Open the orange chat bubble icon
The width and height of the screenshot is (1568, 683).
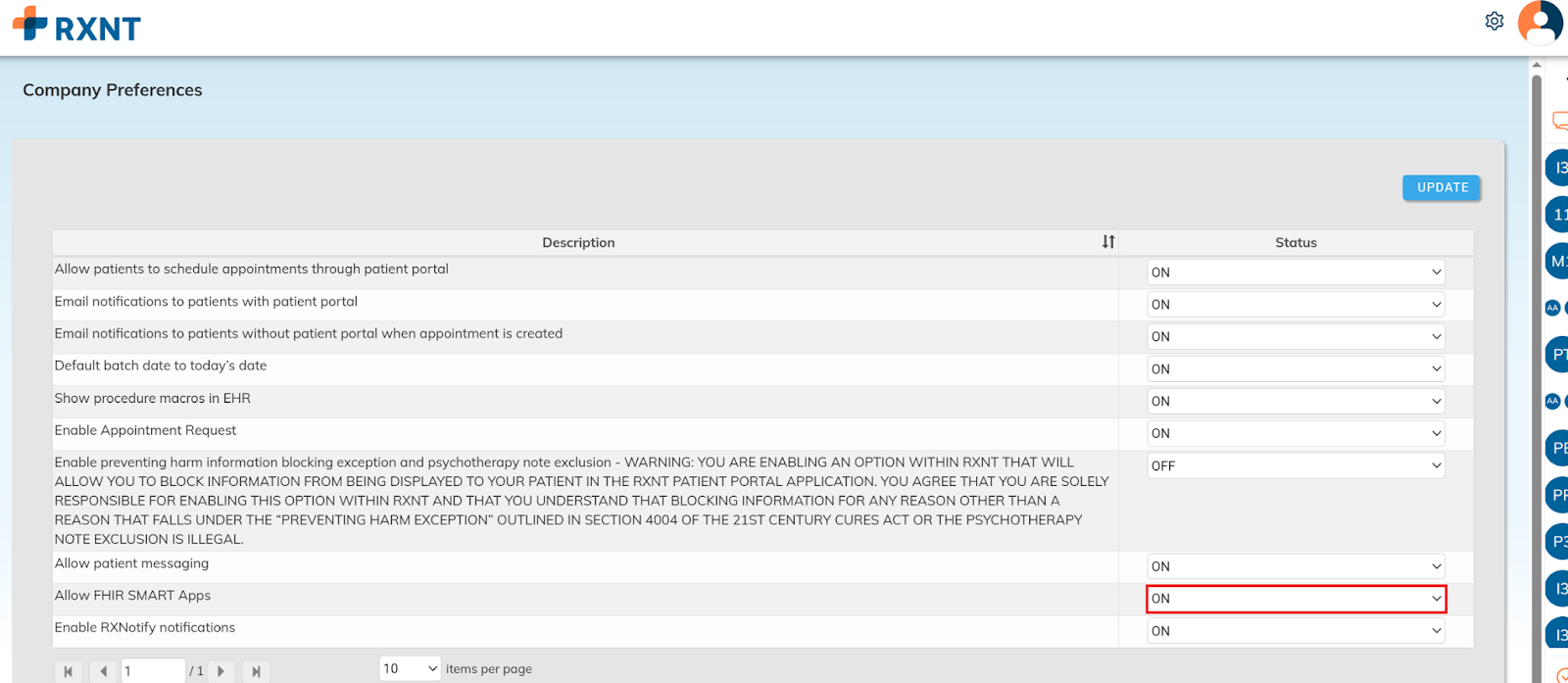pos(1558,121)
